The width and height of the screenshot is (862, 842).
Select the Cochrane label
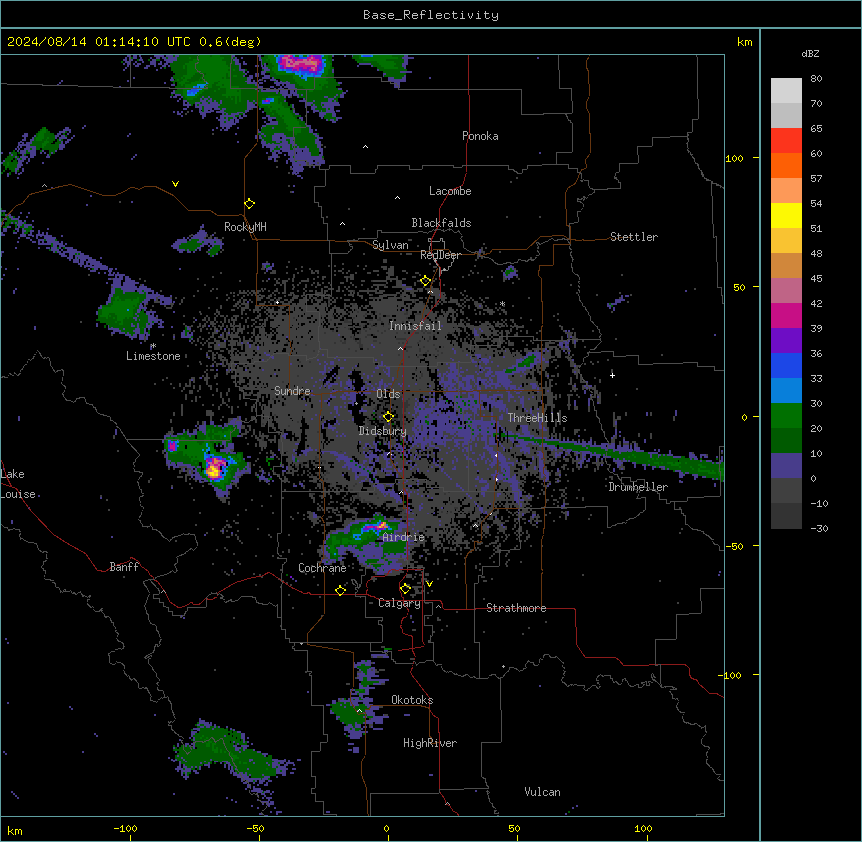coord(322,568)
